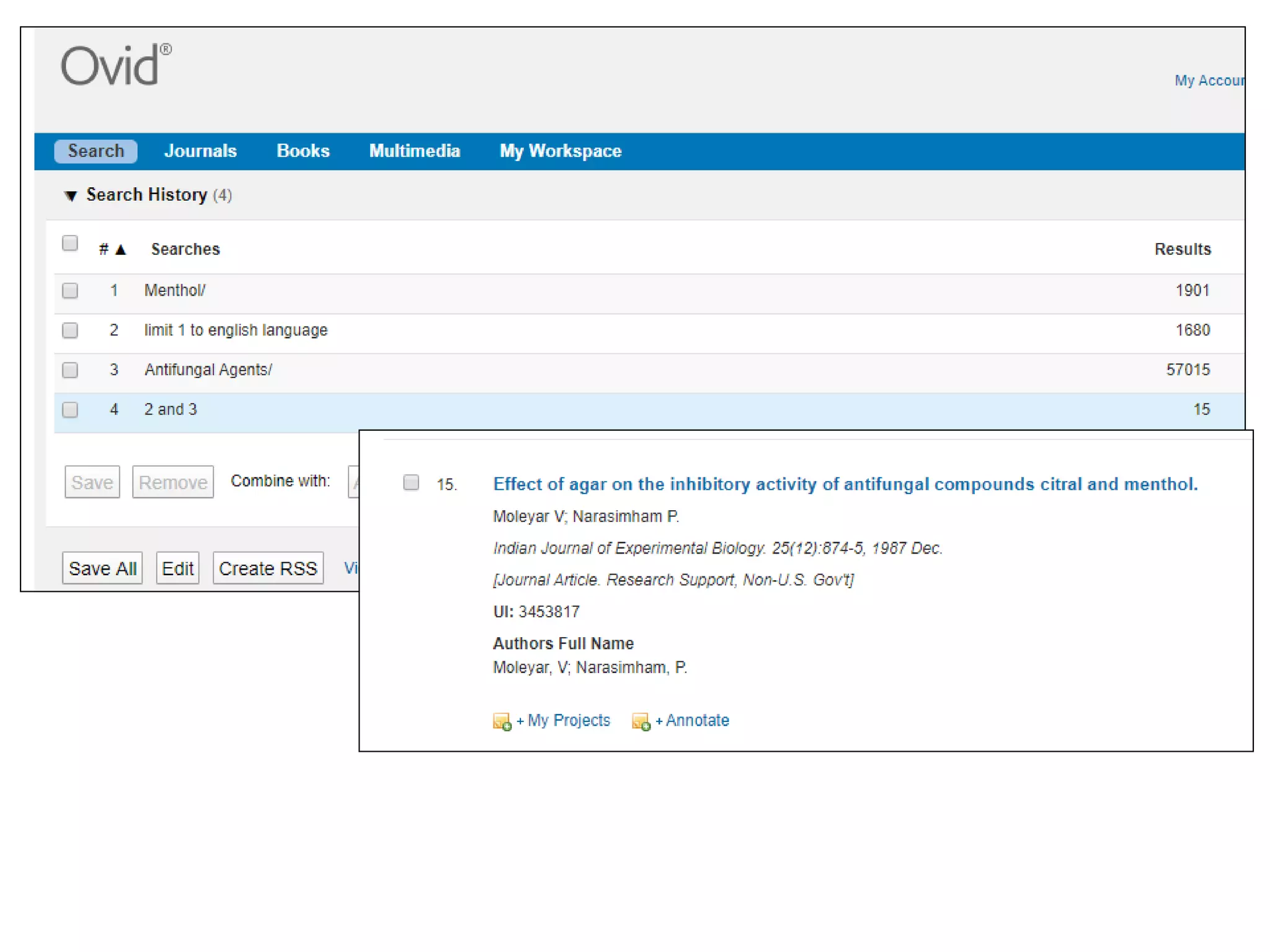
Task: Select the checkbox for result 15
Action: click(x=411, y=482)
